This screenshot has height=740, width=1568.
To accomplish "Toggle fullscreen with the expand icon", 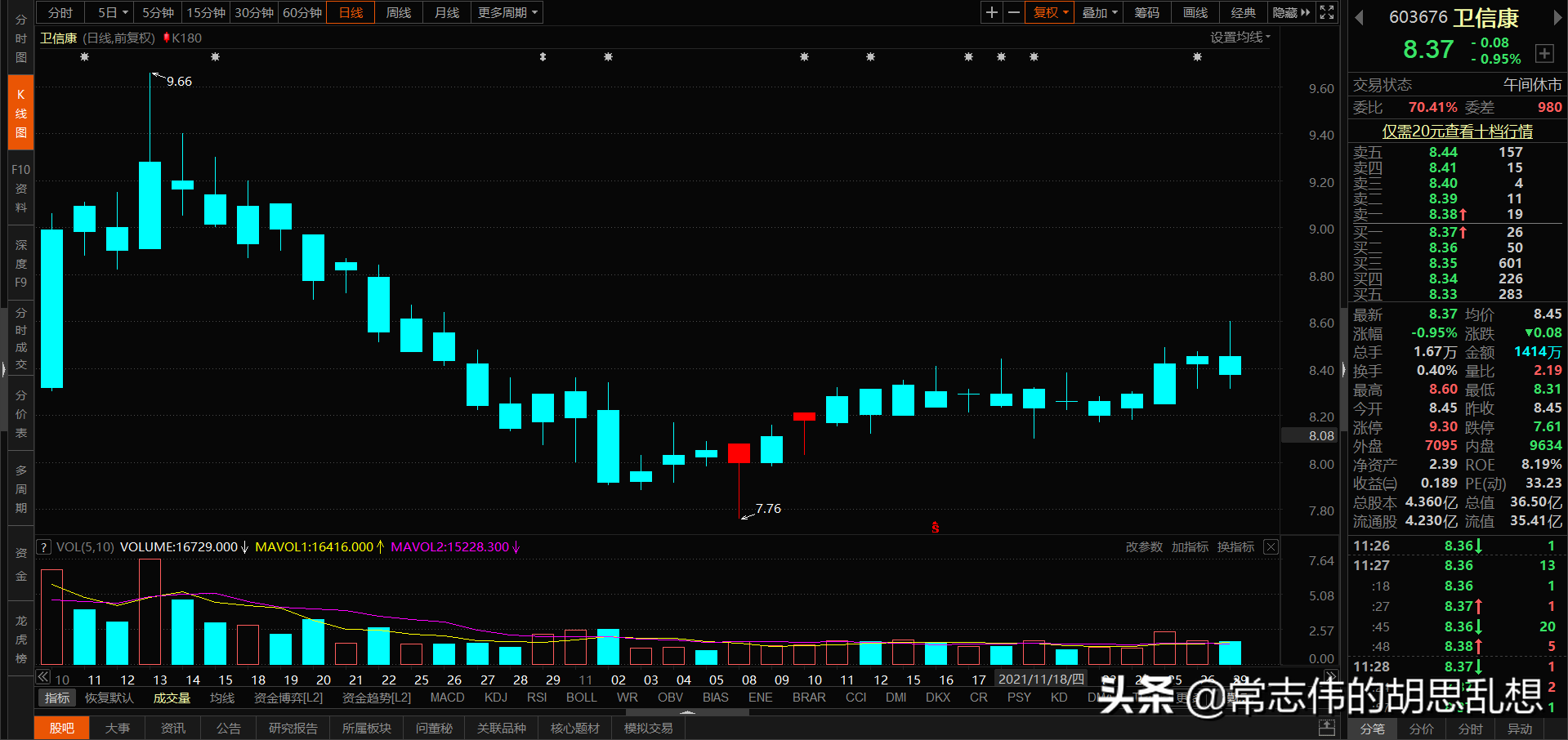I will [x=1326, y=12].
